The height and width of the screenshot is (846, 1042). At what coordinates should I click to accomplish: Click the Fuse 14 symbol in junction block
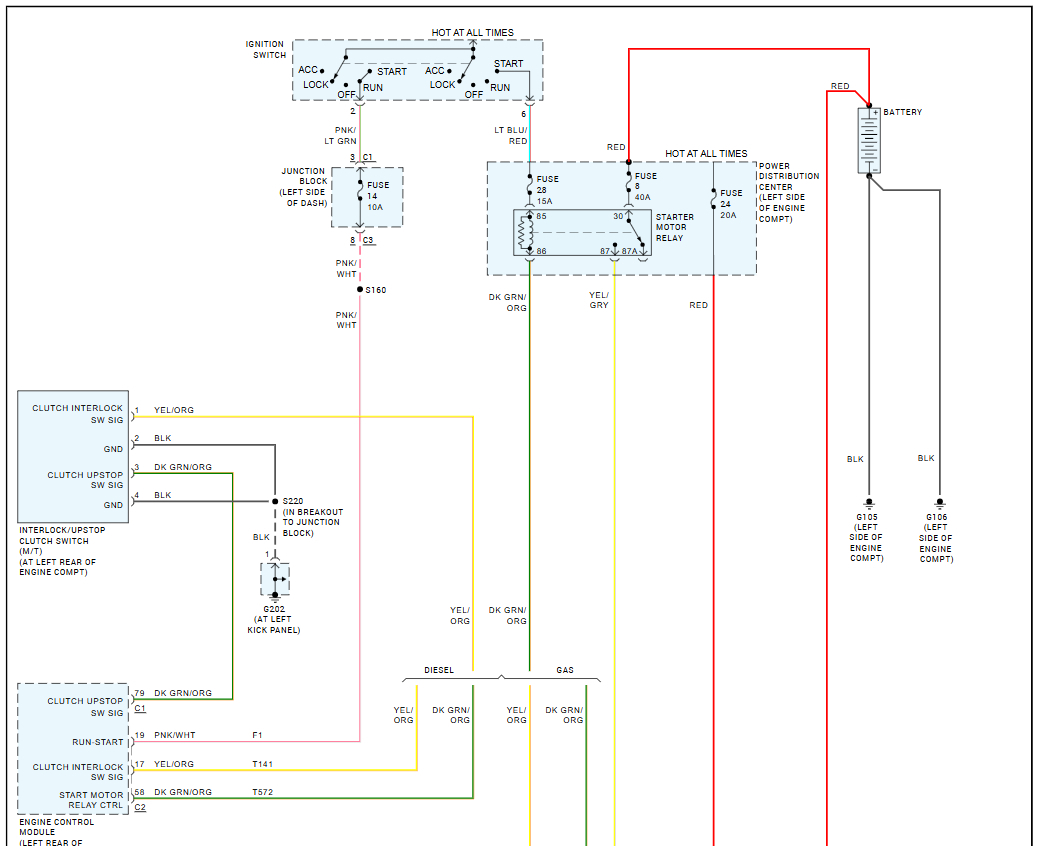tap(360, 193)
